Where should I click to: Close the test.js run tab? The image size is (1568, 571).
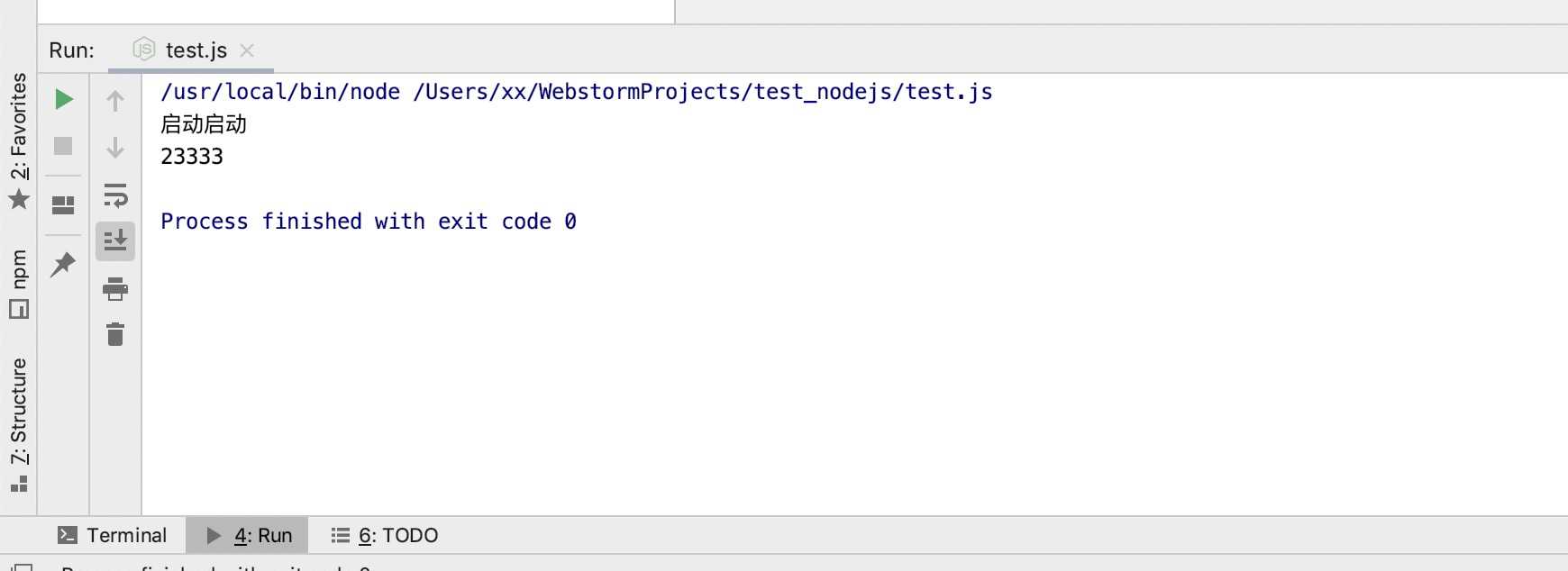247,50
